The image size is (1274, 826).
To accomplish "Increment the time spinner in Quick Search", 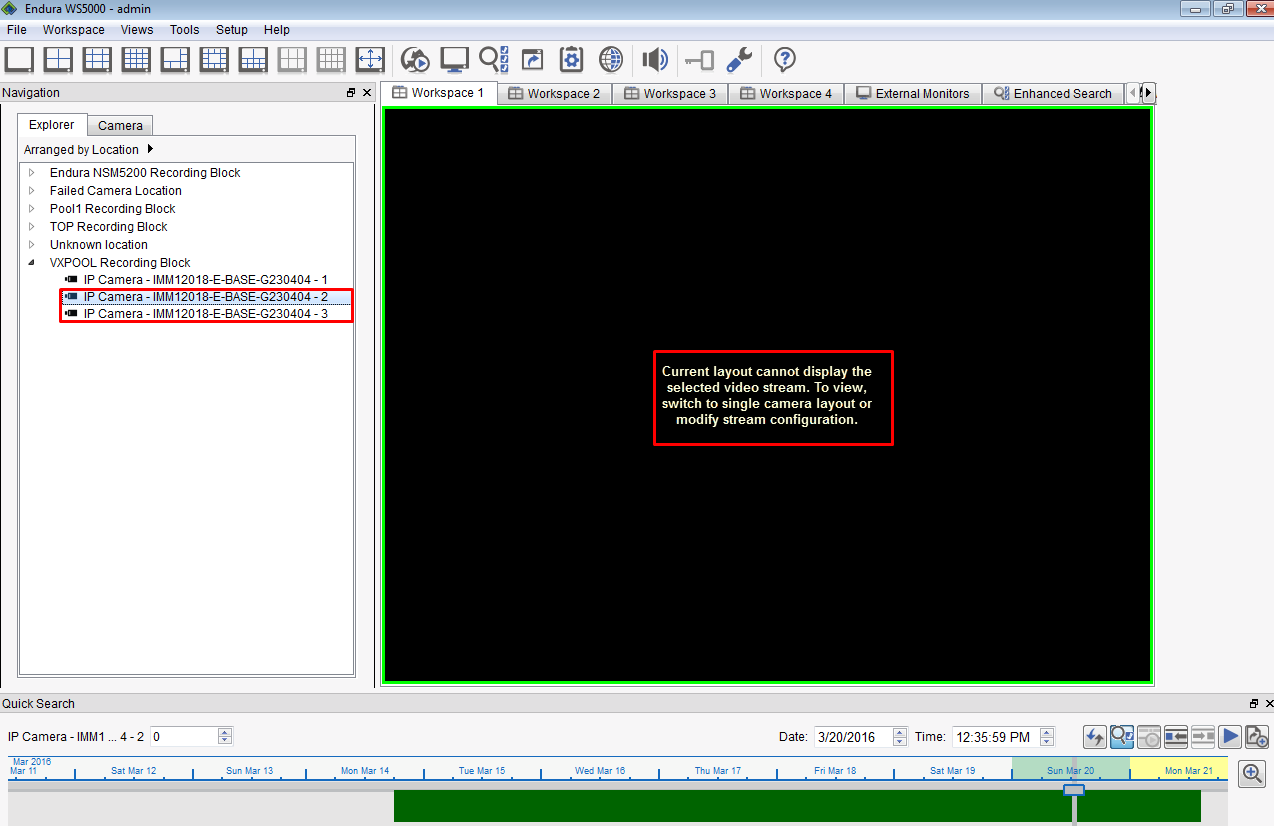I will [x=1047, y=731].
